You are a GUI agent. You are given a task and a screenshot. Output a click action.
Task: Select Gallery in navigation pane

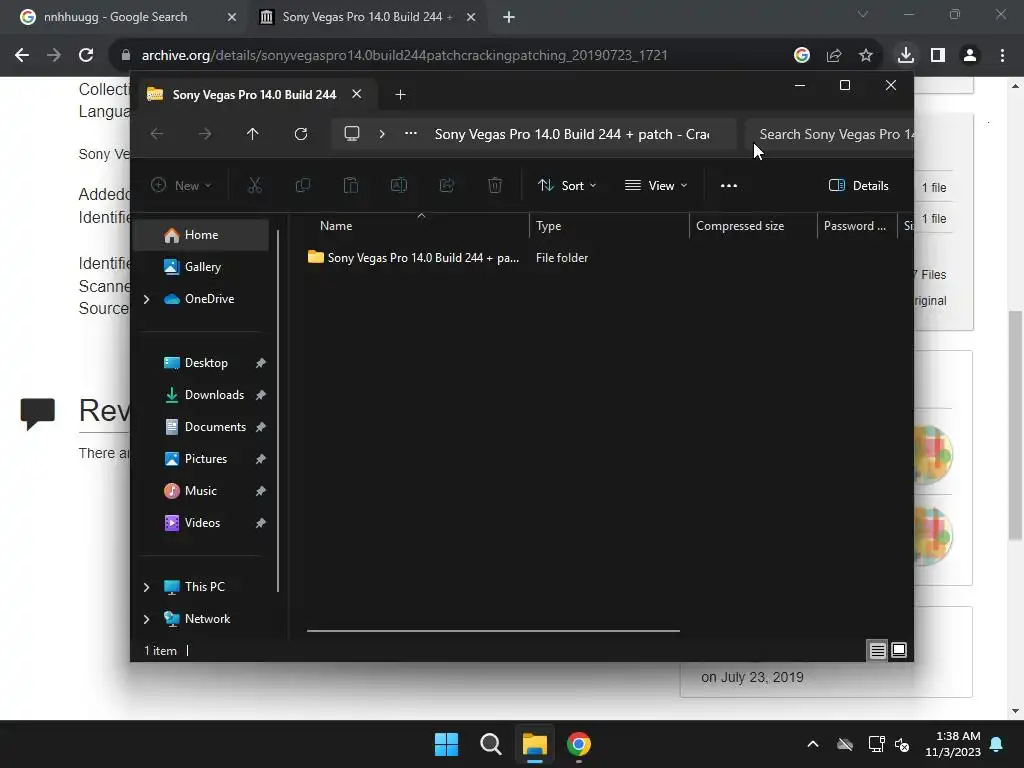tap(201, 267)
